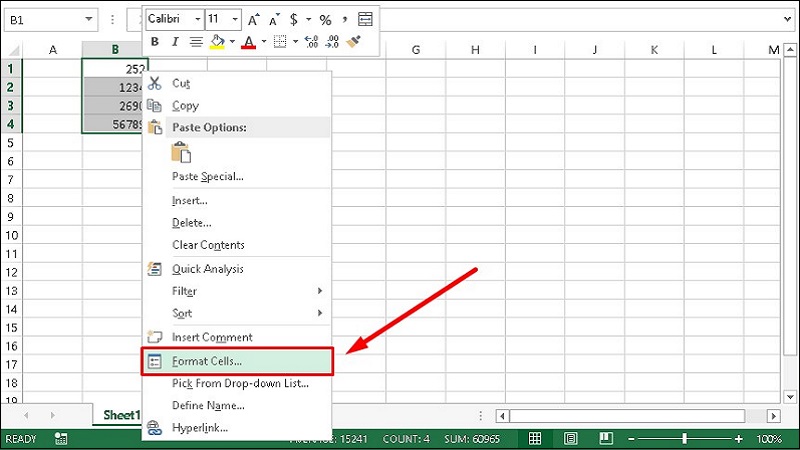The image size is (800, 450).
Task: Decrease decimal places in the mini toolbar
Action: pos(332,42)
